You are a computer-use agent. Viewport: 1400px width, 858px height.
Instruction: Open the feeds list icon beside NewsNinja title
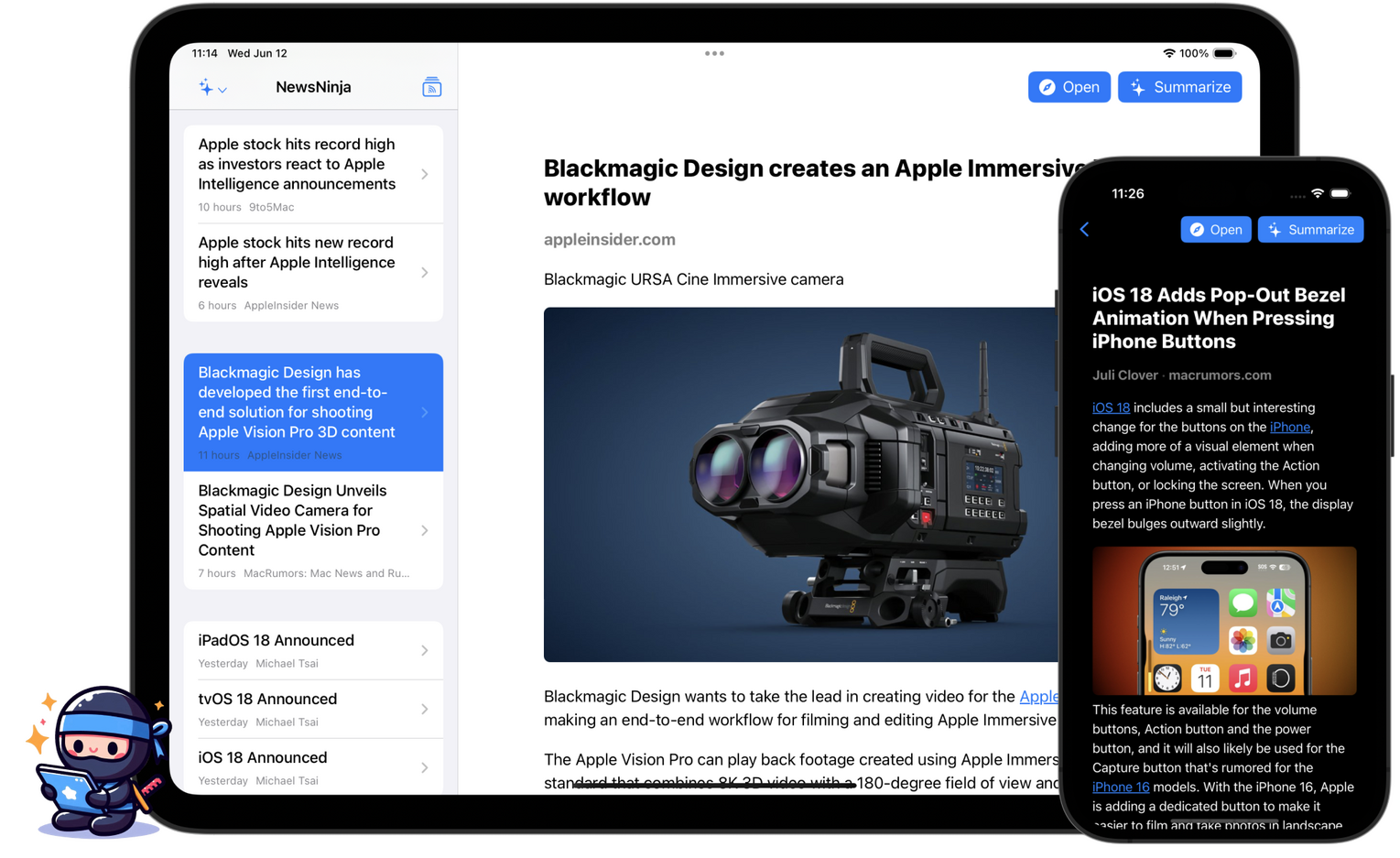pyautogui.click(x=431, y=87)
